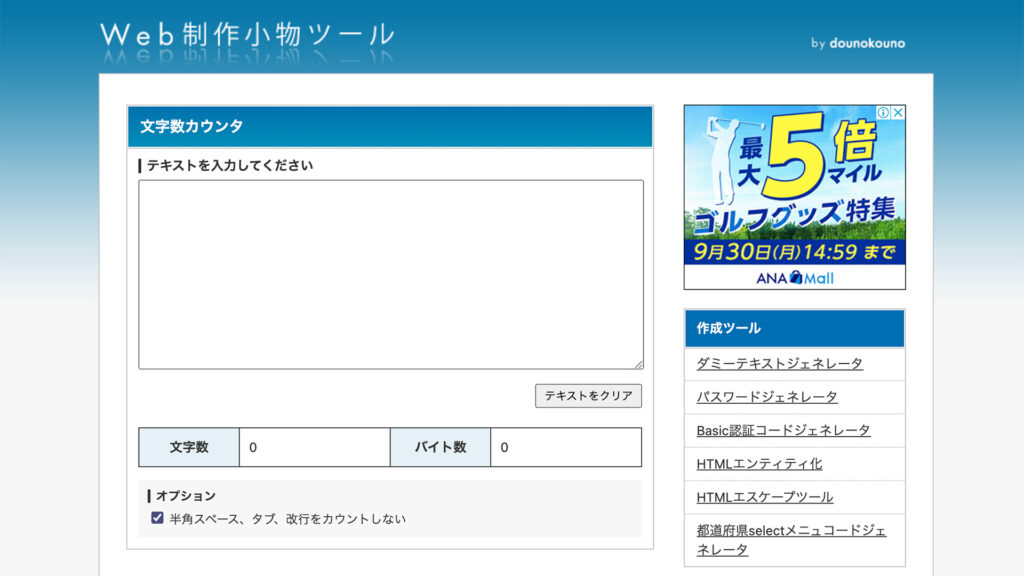Image resolution: width=1024 pixels, height=576 pixels.
Task: Click the バイト数 count value cell
Action: (566, 447)
